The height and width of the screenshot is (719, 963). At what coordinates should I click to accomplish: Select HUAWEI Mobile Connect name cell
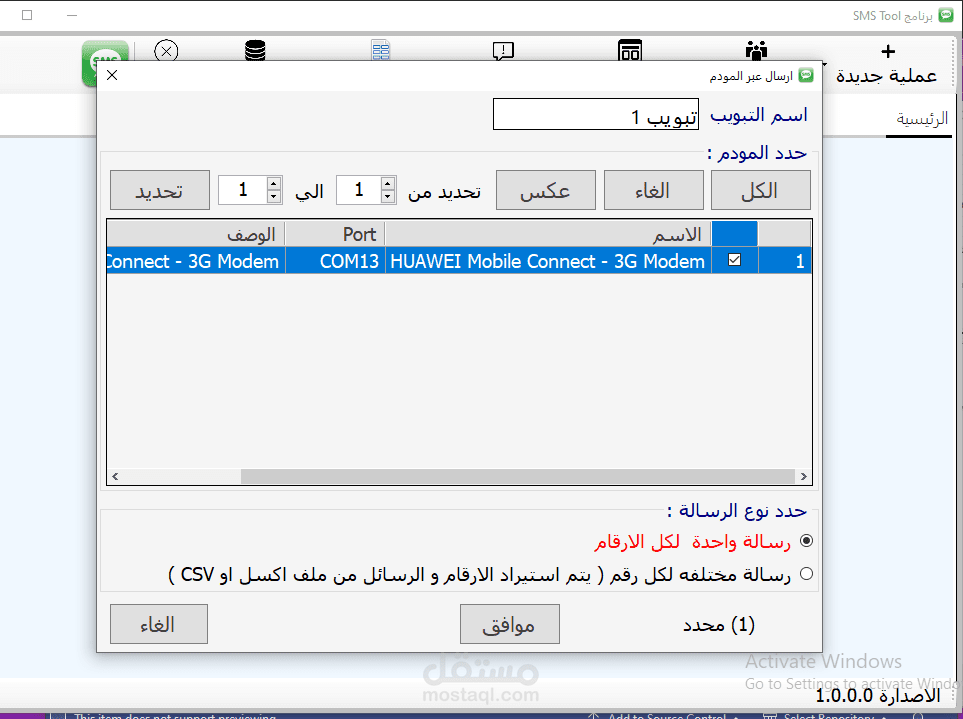coord(548,261)
